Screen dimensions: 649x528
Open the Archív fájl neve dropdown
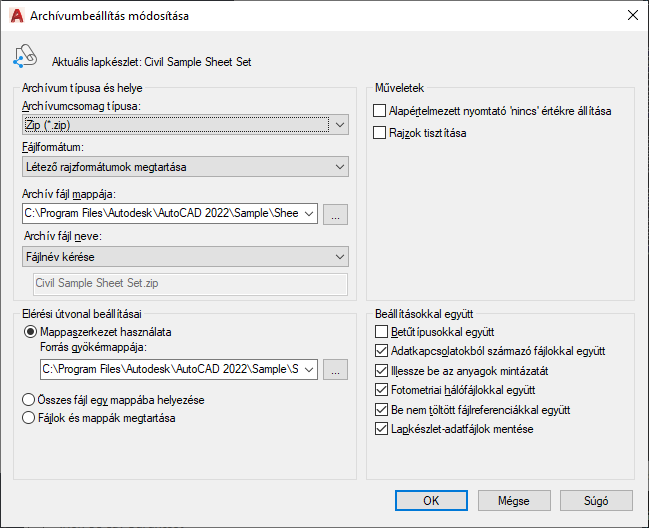pyautogui.click(x=339, y=257)
